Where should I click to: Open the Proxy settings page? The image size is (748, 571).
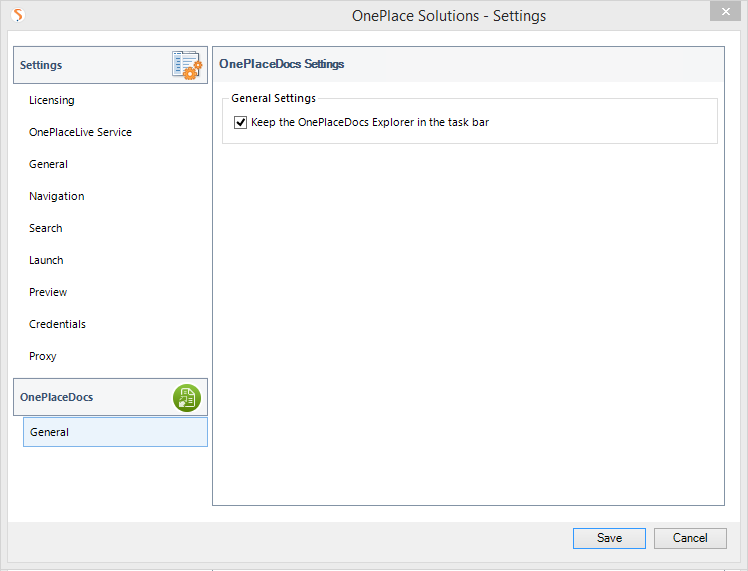pos(42,356)
